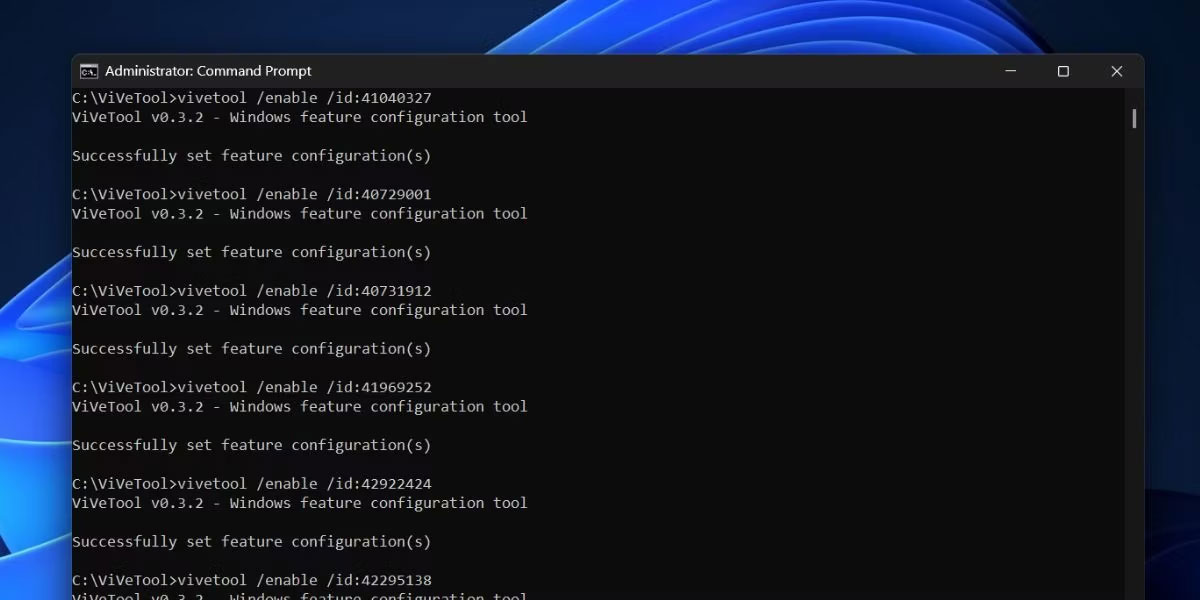
Task: Click the command line with id:41040327
Action: coord(252,98)
